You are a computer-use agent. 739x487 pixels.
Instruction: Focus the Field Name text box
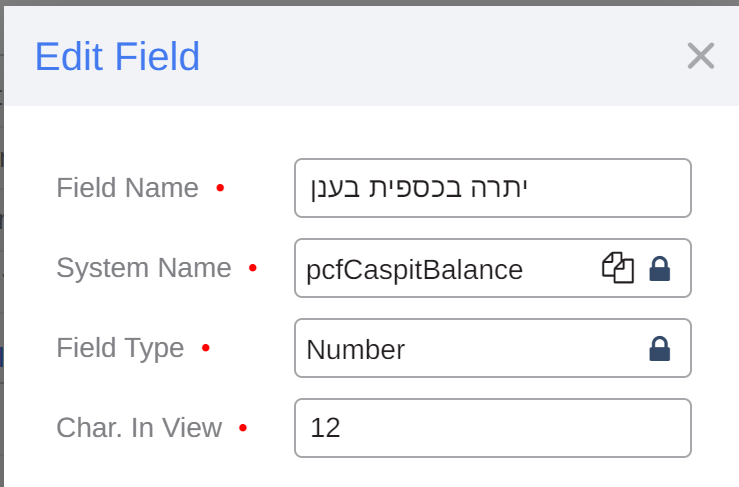[492, 188]
